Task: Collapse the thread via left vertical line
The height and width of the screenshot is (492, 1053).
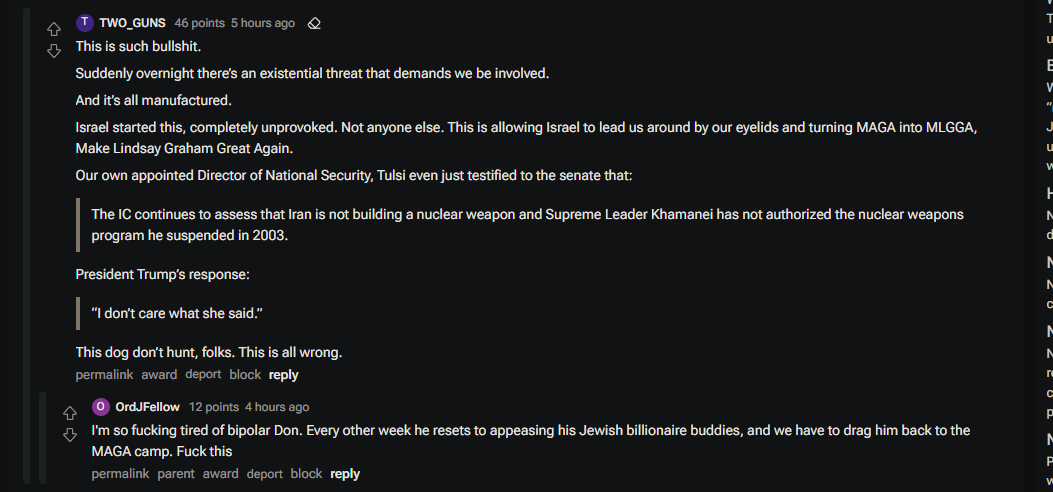Action: [x=26, y=246]
